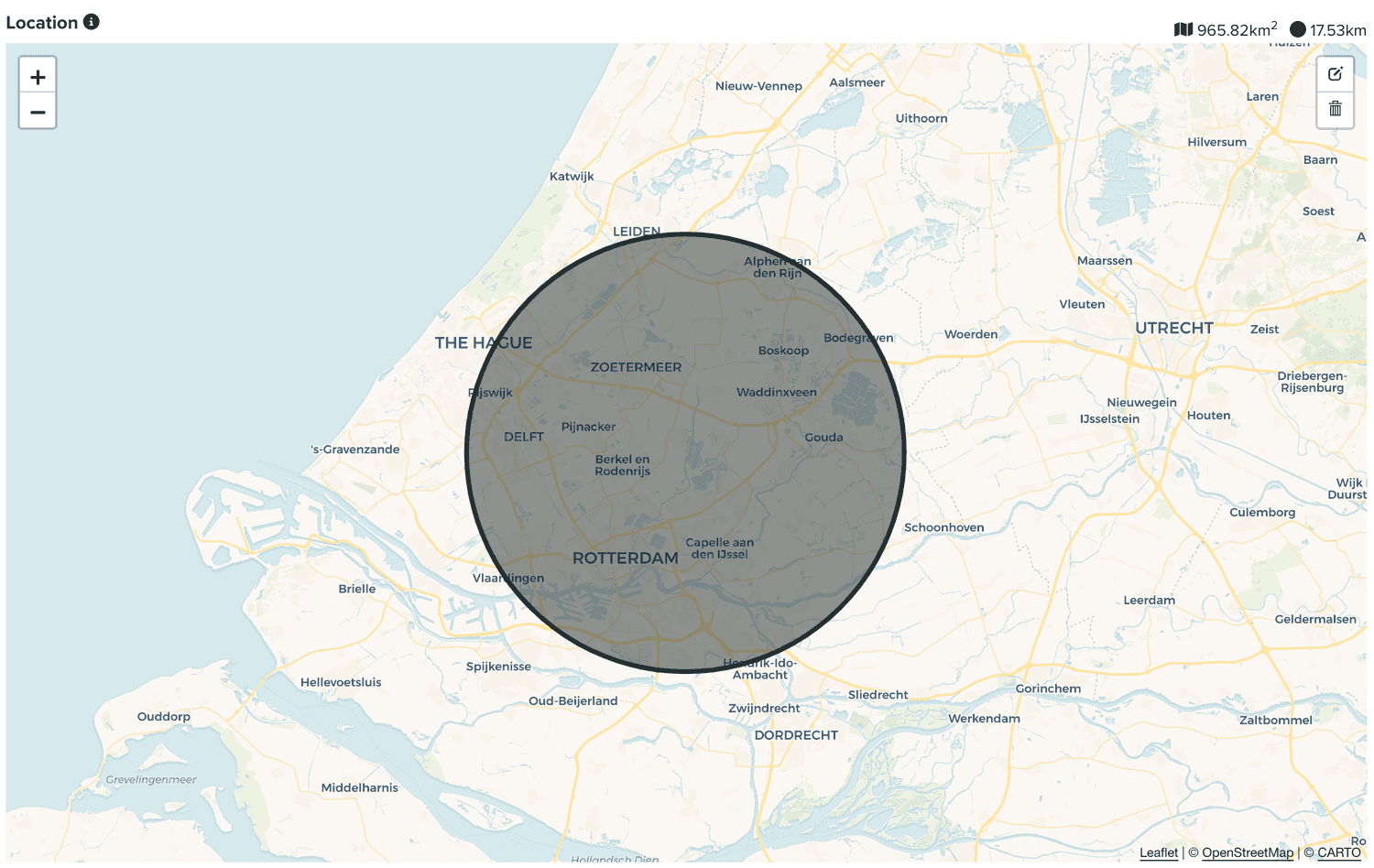Click the 'Middelharnis' map label
The image size is (1374, 868).
click(x=359, y=787)
